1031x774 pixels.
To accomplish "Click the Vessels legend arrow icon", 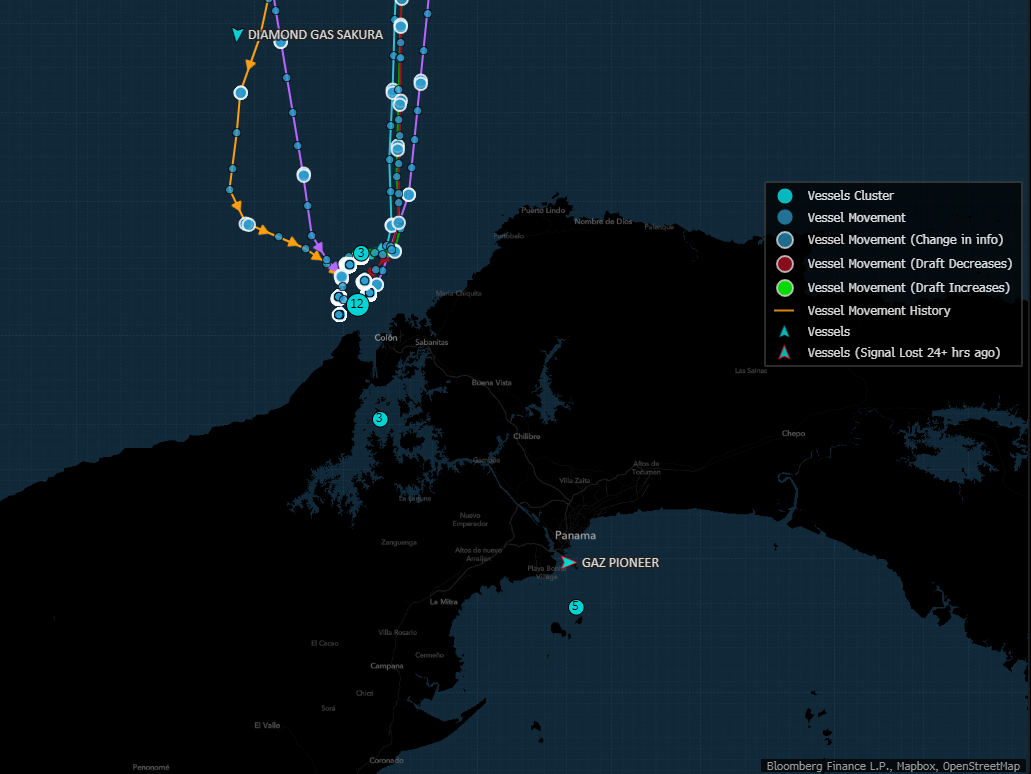I will [x=784, y=331].
